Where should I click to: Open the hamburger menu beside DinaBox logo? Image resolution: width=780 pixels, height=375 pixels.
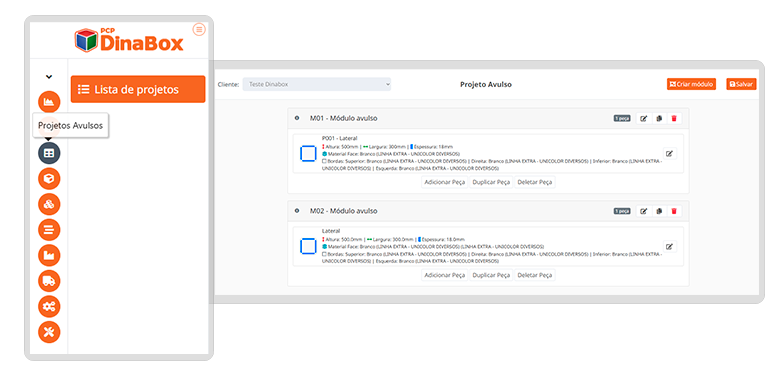click(x=199, y=30)
